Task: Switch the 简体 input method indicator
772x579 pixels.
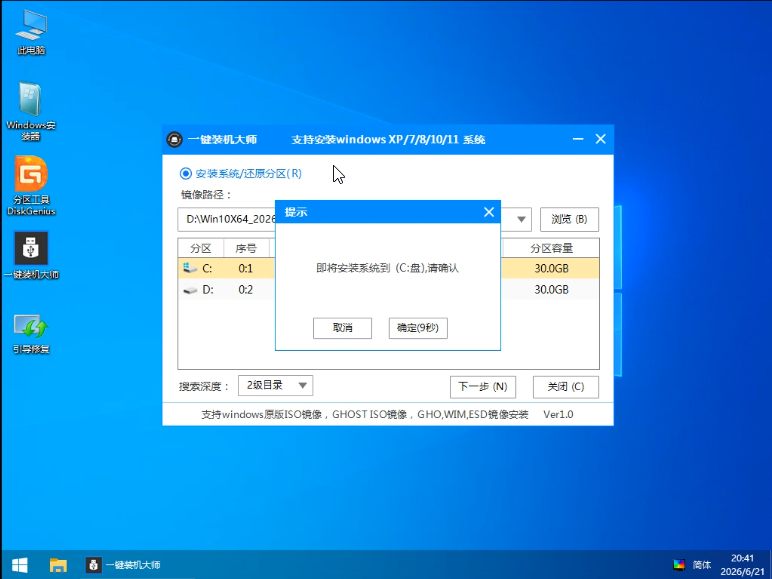Action: 702,565
